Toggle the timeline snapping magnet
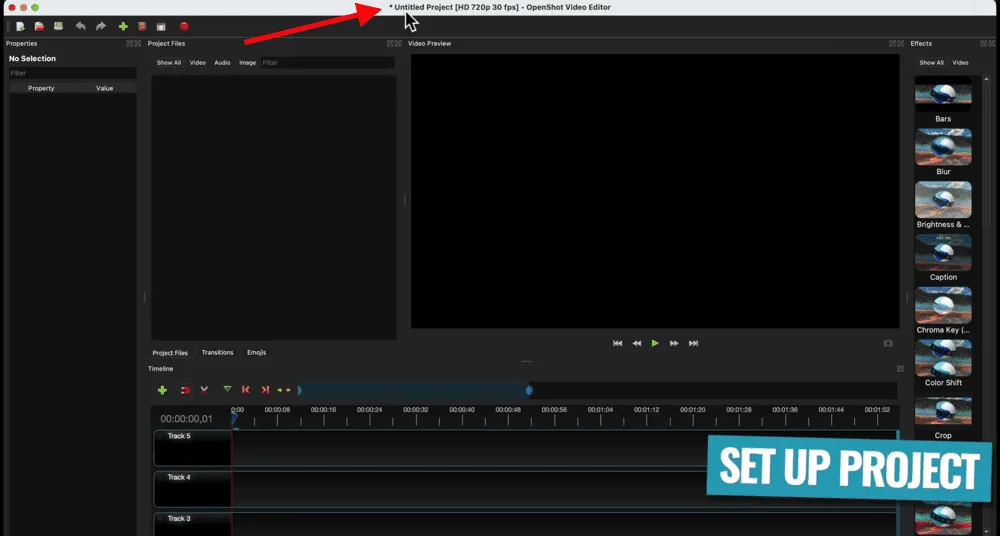The height and width of the screenshot is (536, 1000). click(185, 390)
